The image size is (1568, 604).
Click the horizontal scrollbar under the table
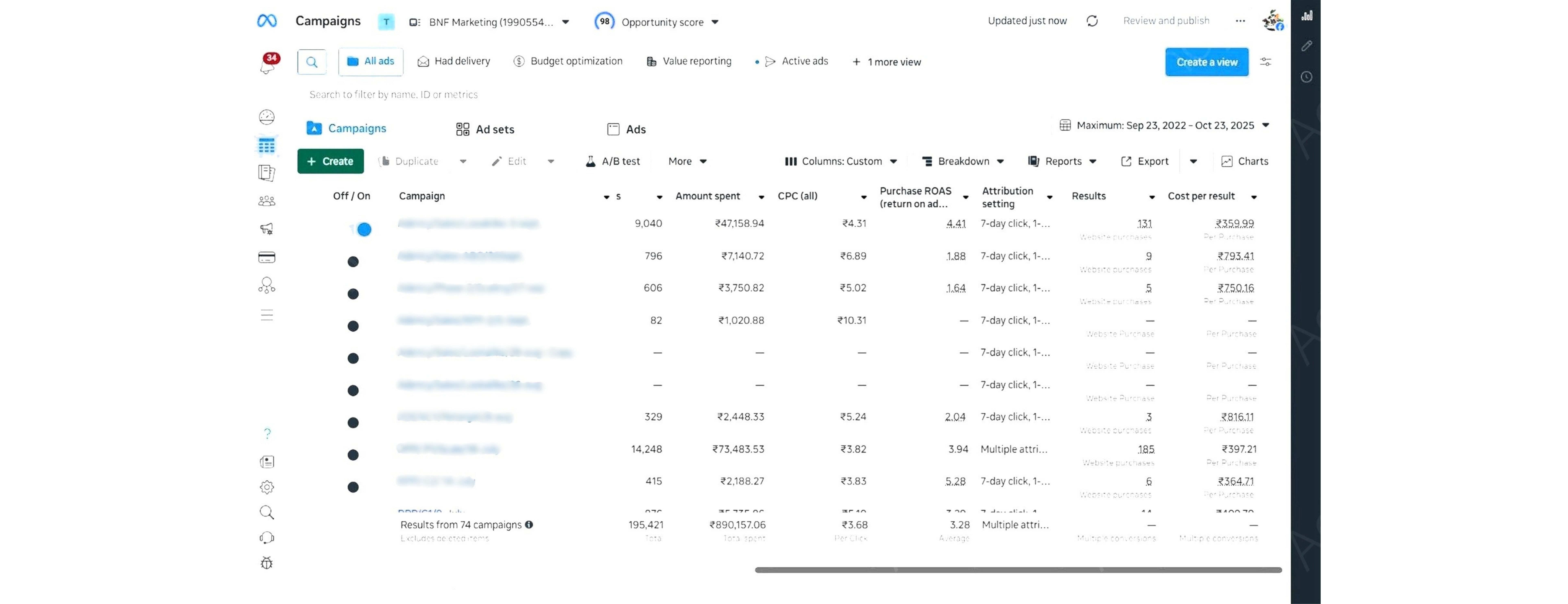point(1018,570)
